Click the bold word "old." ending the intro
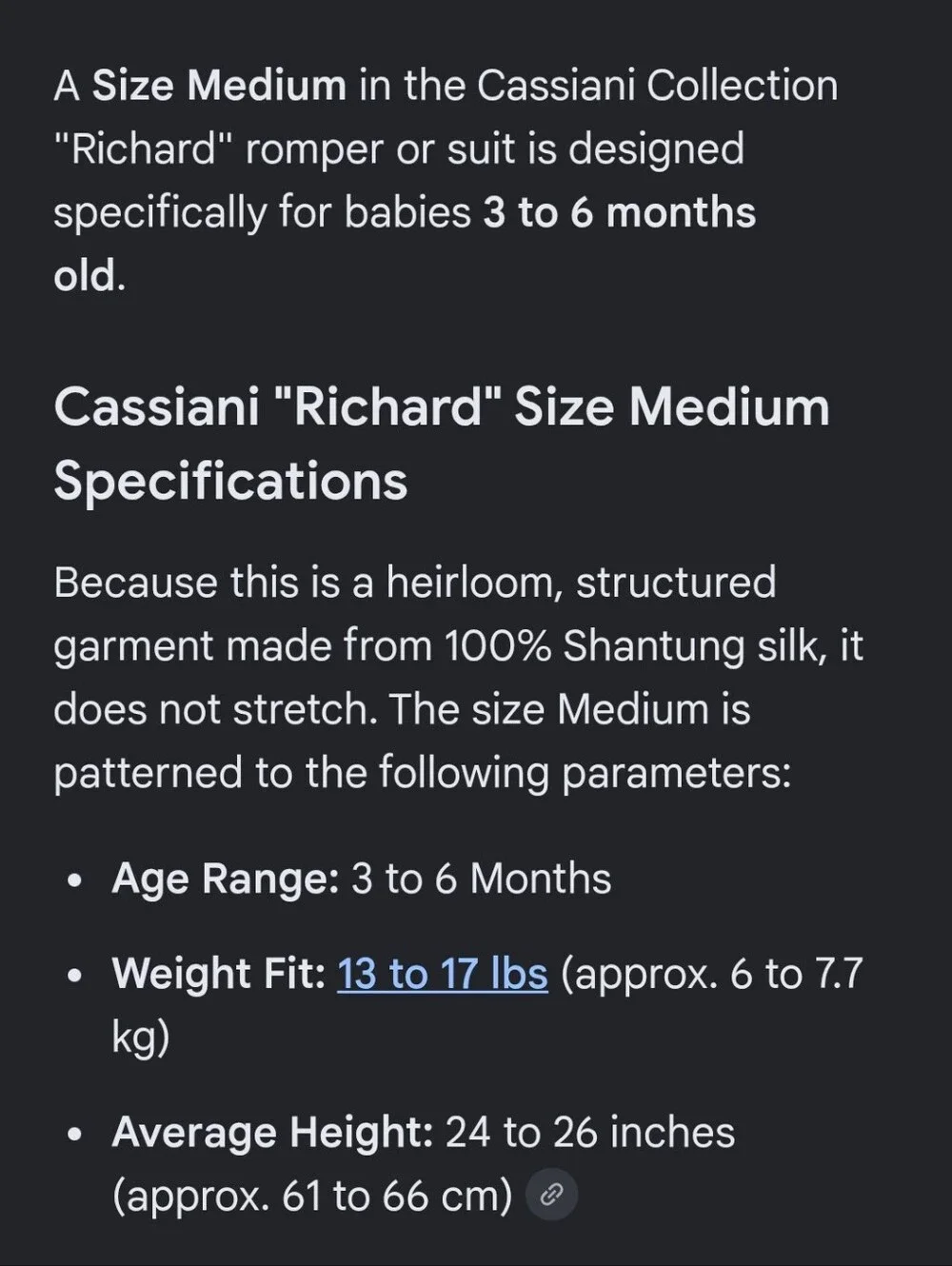This screenshot has height=1266, width=952. tap(89, 276)
